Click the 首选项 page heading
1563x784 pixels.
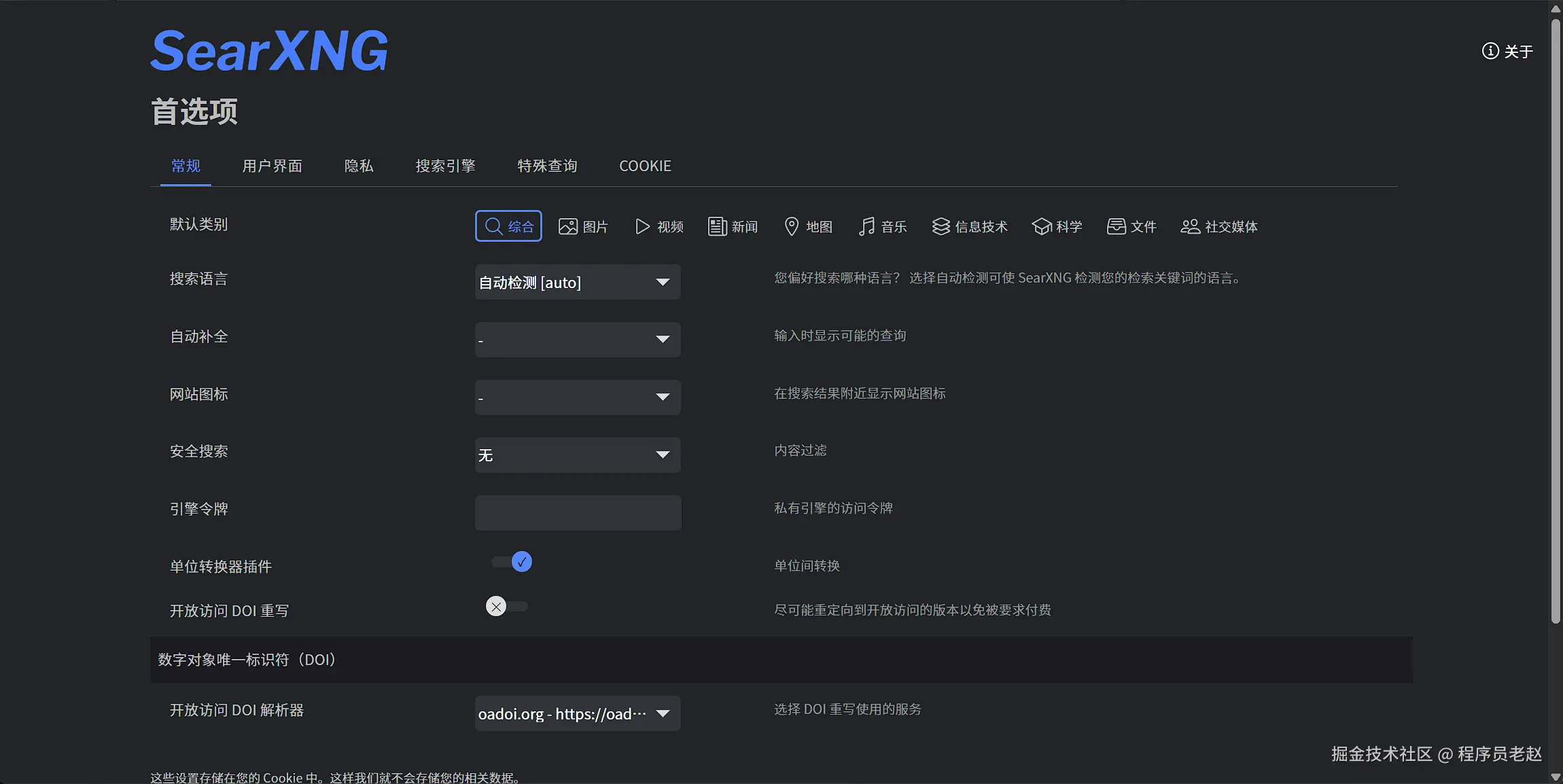coord(194,111)
